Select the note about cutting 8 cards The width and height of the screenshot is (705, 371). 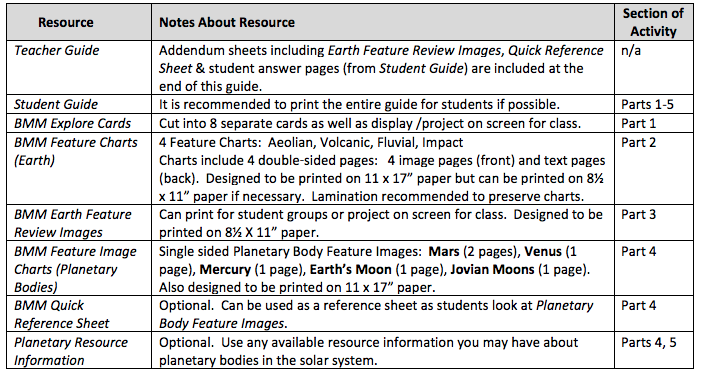click(370, 123)
